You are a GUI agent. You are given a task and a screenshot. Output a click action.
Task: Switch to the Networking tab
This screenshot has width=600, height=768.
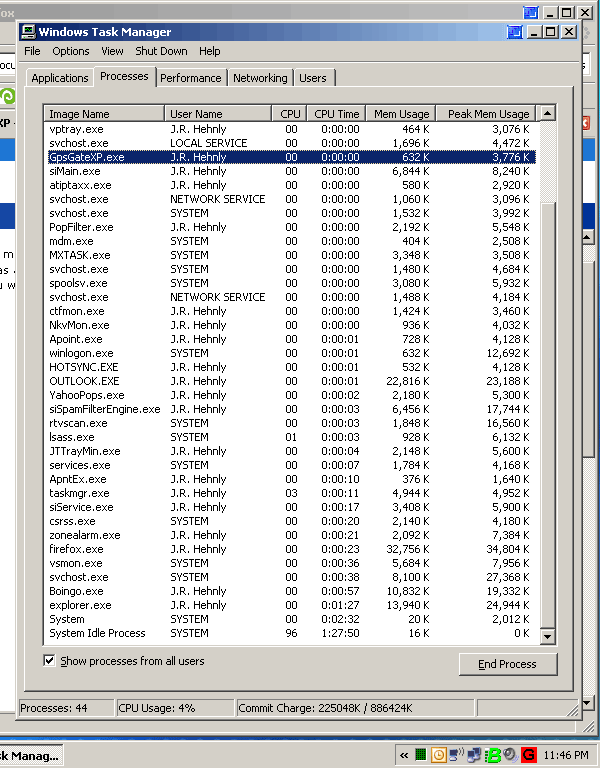[x=260, y=78]
